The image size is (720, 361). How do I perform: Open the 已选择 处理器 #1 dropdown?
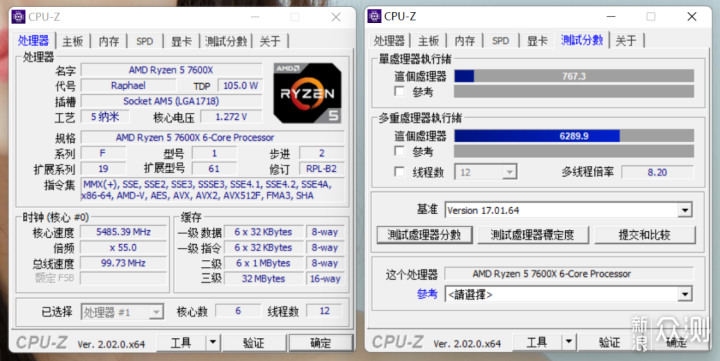pos(123,312)
